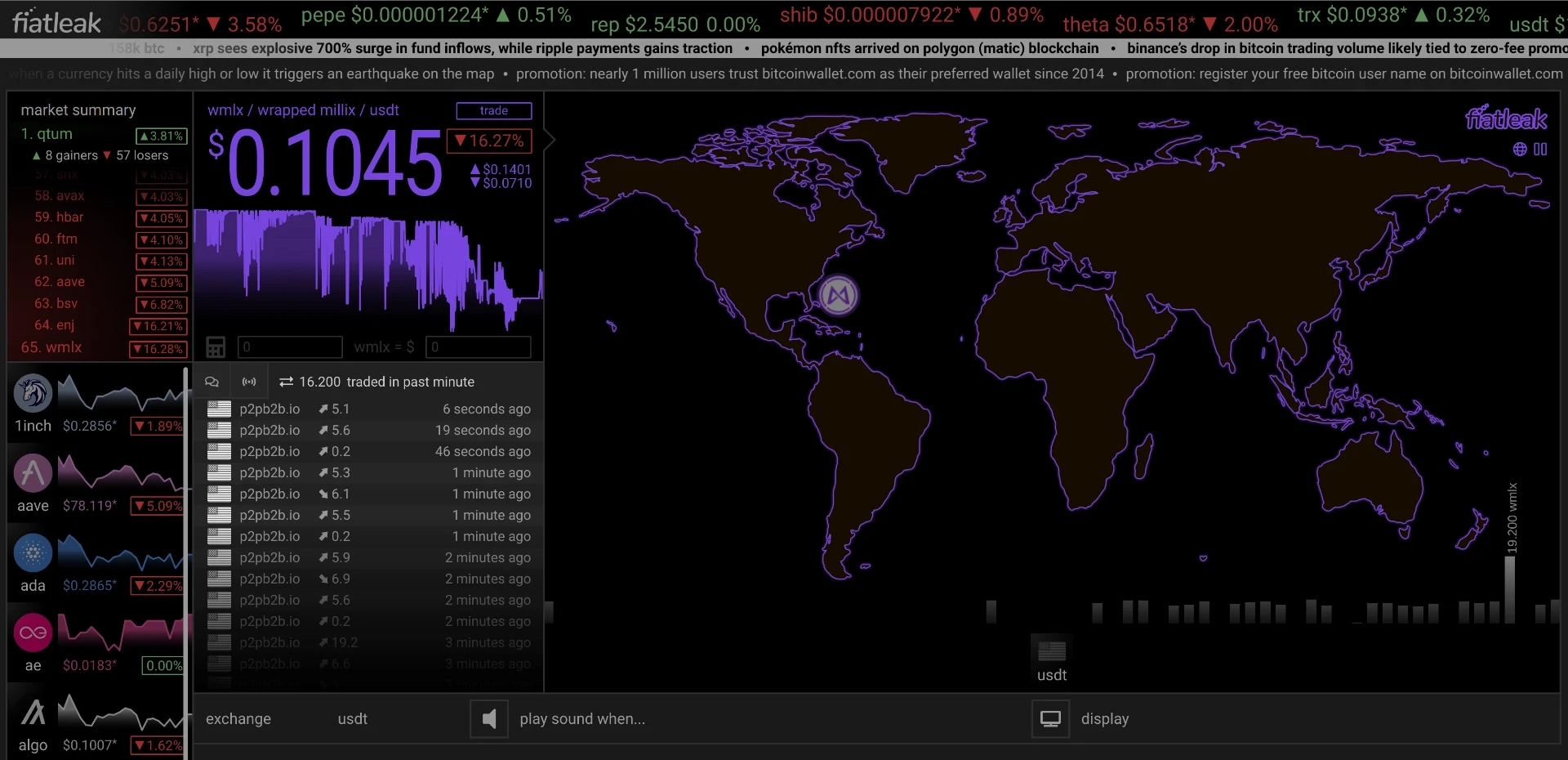Click the aave coin icon
The height and width of the screenshot is (760, 1568).
(33, 473)
